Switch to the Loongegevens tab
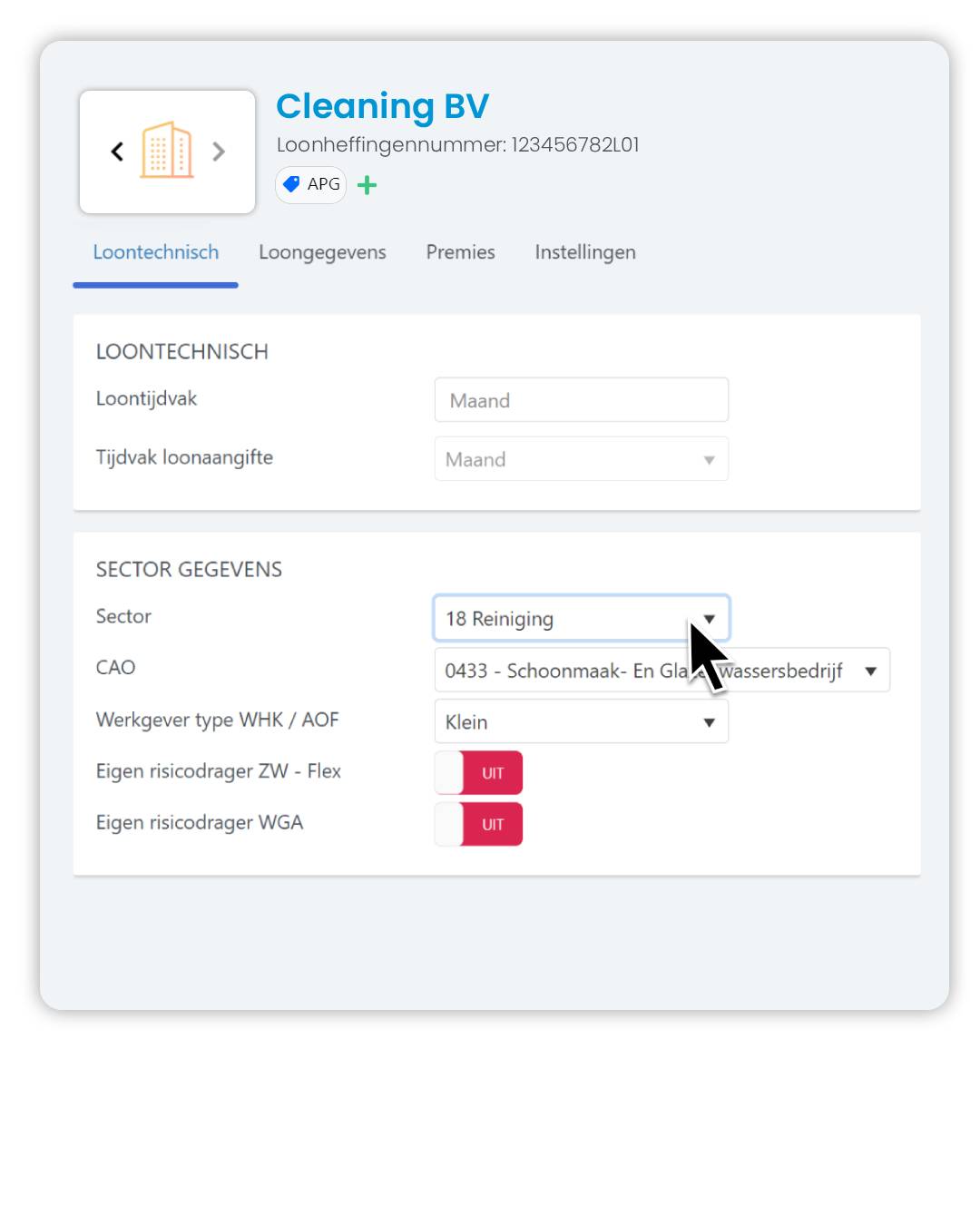Image resolution: width=980 pixels, height=1225 pixels. click(x=322, y=252)
